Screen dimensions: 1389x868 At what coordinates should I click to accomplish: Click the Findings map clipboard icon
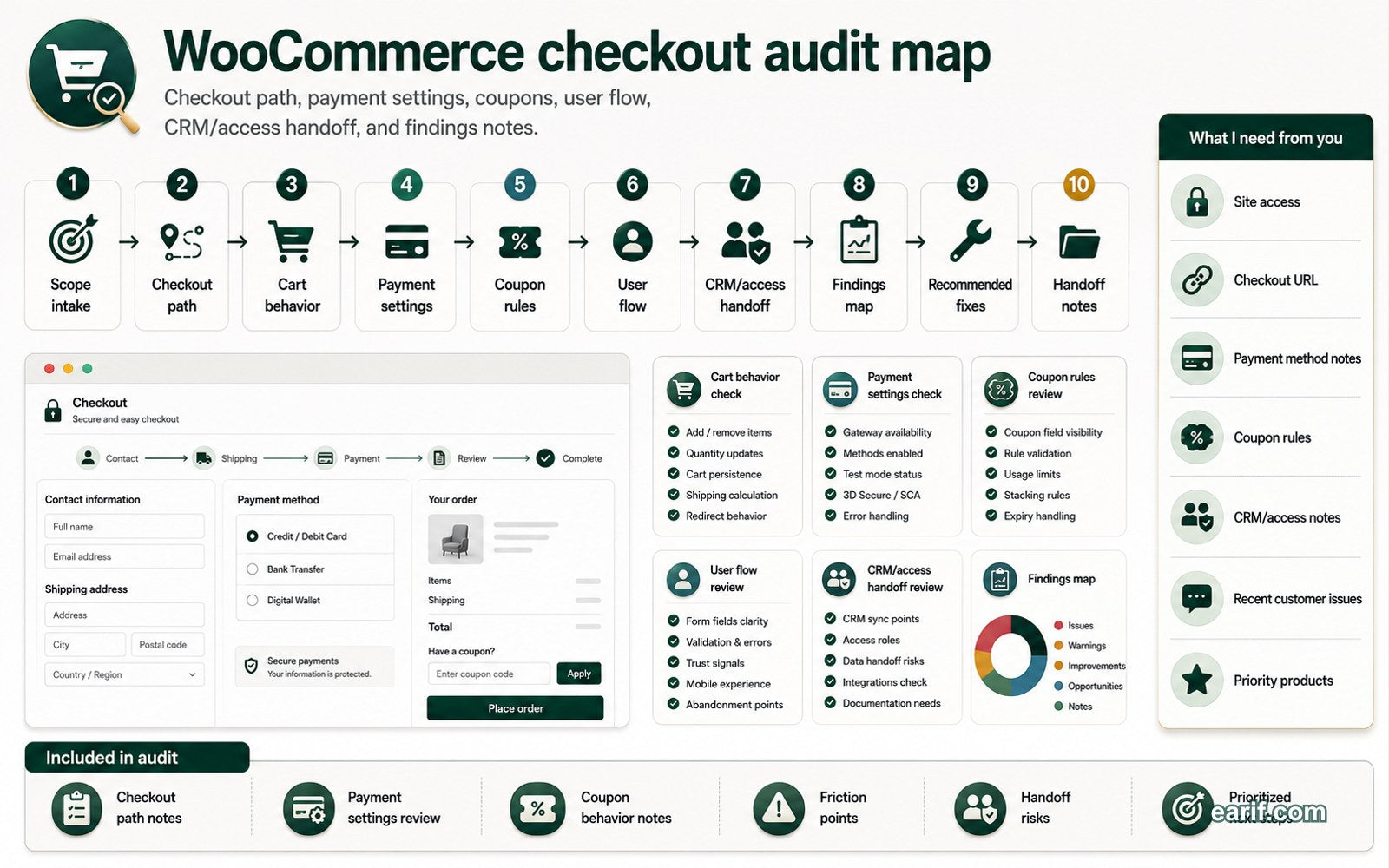pos(859,240)
